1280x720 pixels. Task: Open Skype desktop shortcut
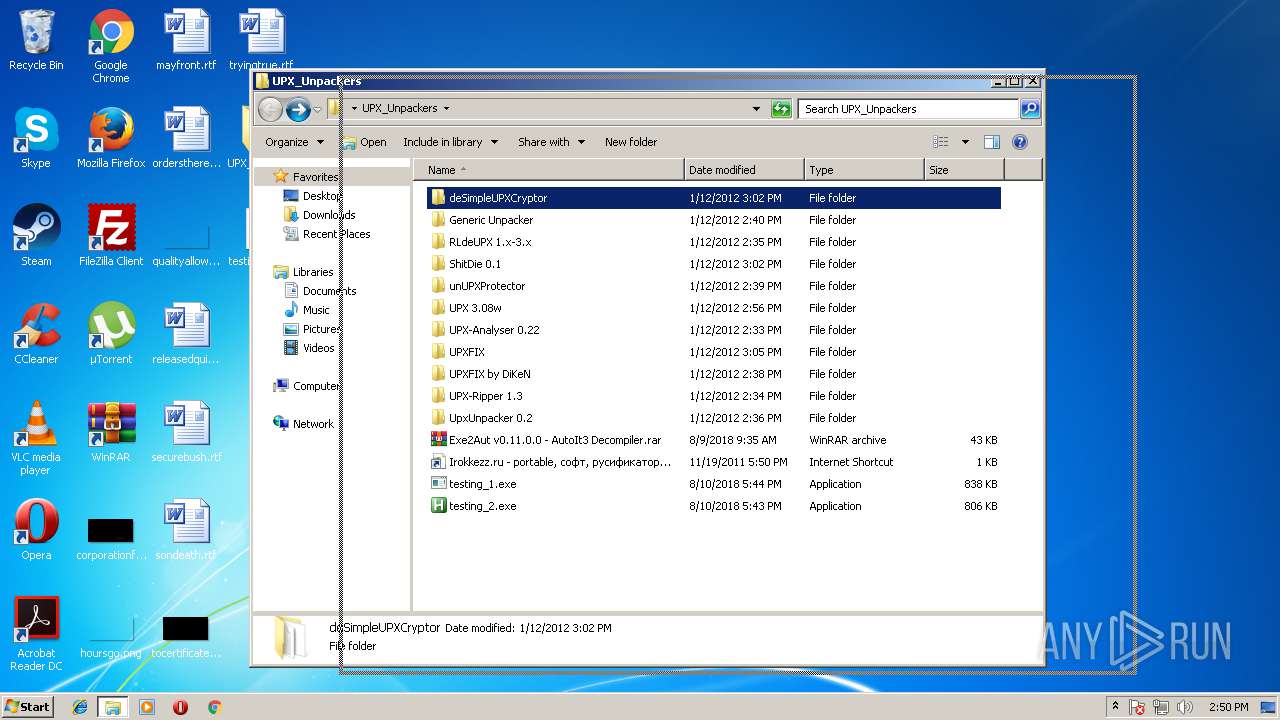click(36, 138)
